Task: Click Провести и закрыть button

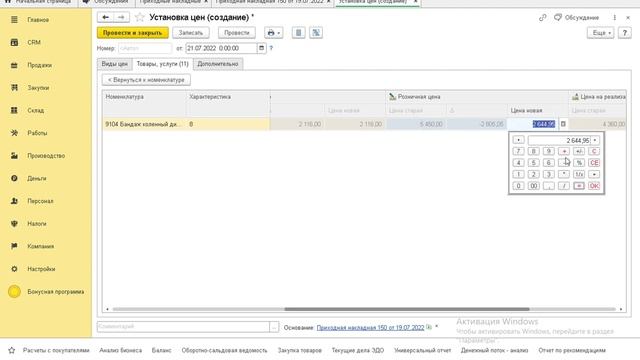Action: pos(133,33)
